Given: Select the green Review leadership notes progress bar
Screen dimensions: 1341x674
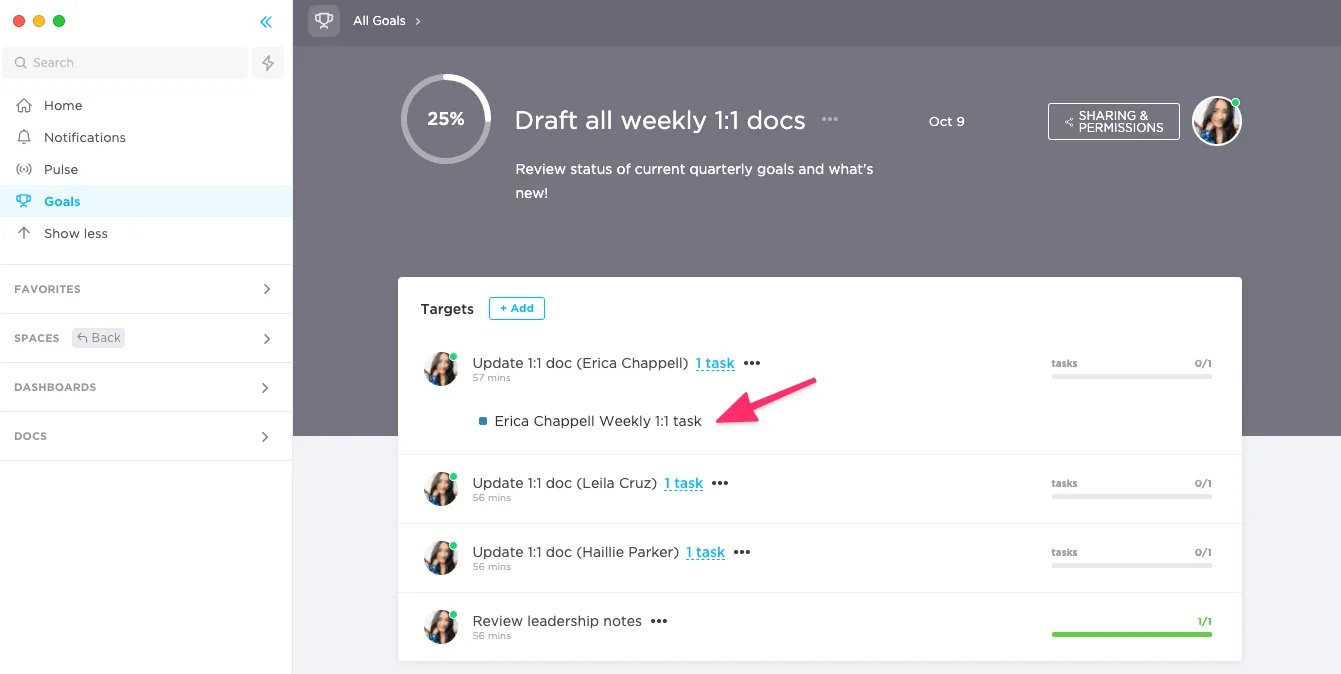Looking at the screenshot, I should click(x=1132, y=634).
